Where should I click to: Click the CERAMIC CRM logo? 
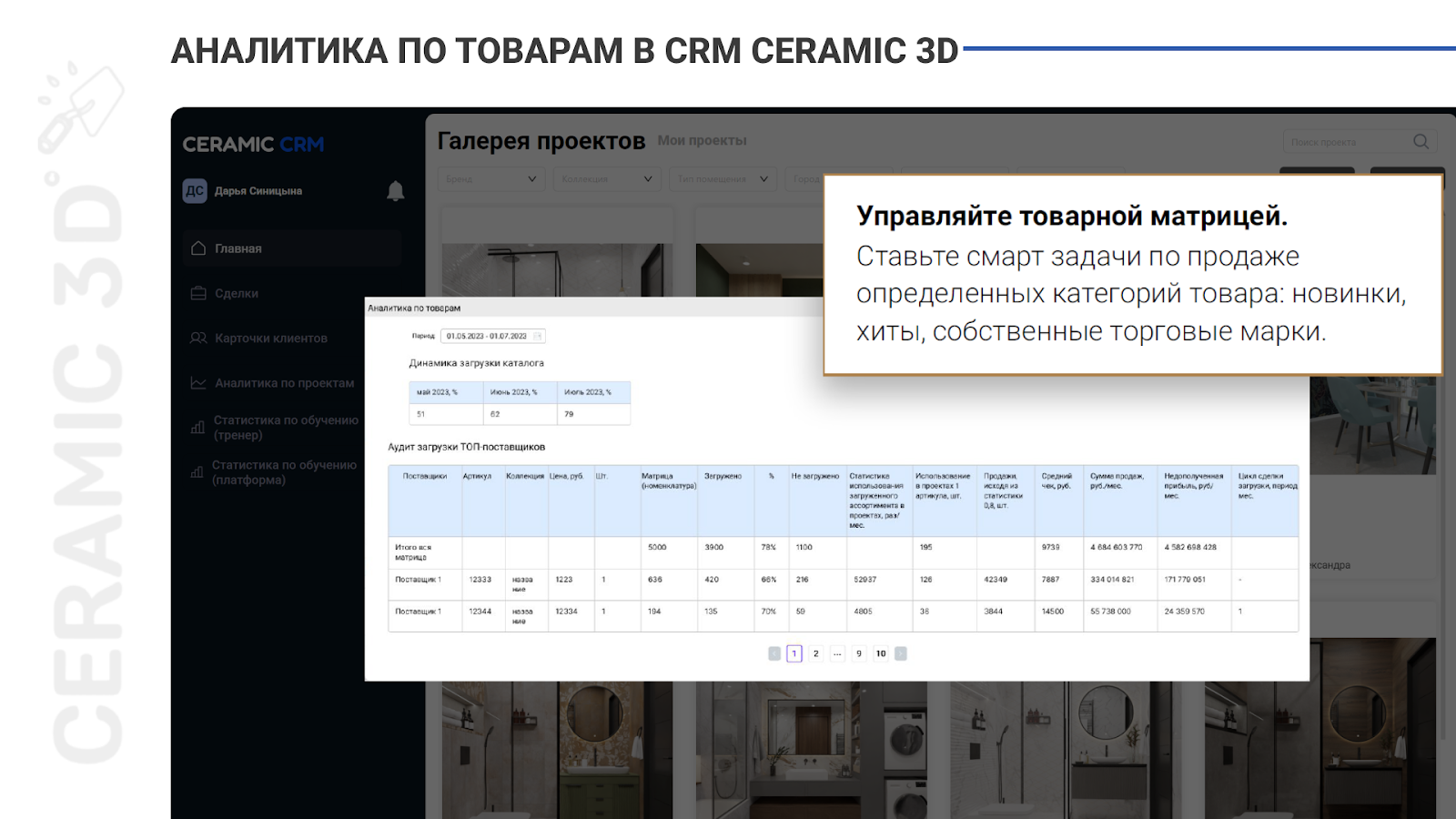point(253,144)
